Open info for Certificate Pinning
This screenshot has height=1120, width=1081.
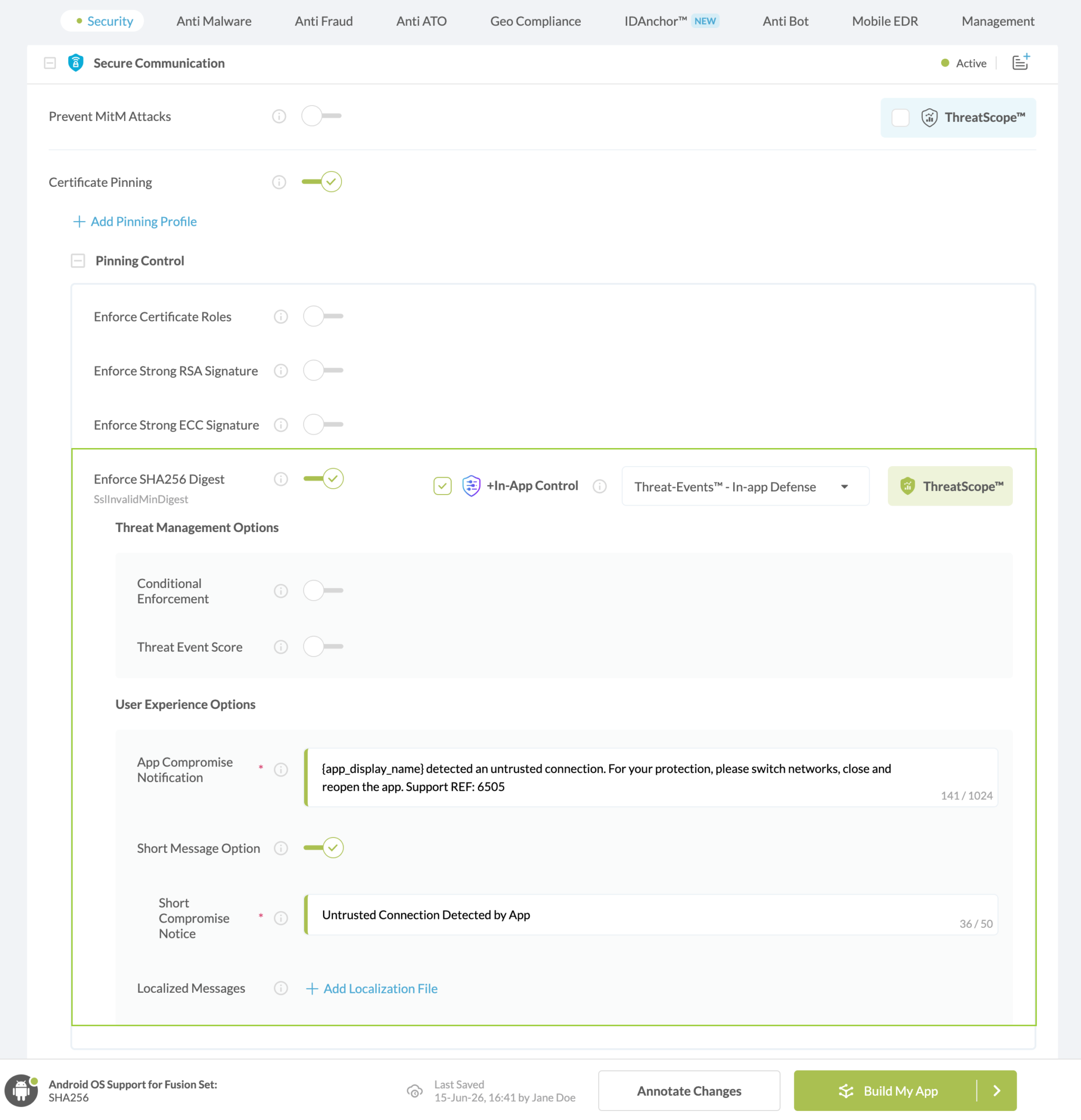pos(279,182)
